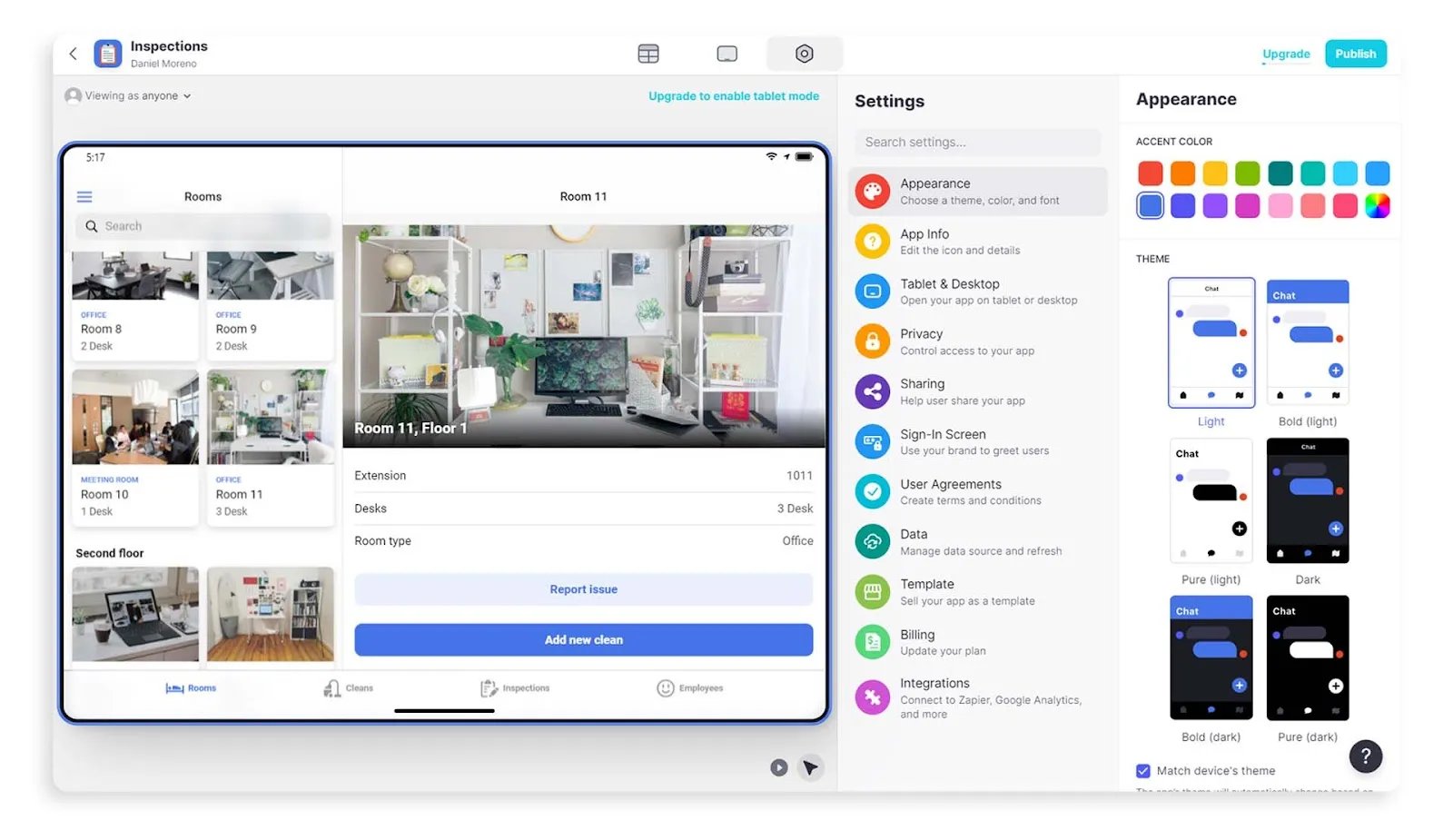The height and width of the screenshot is (840, 1453).
Task: Open the Room 9 office card
Action: pyautogui.click(x=271, y=306)
